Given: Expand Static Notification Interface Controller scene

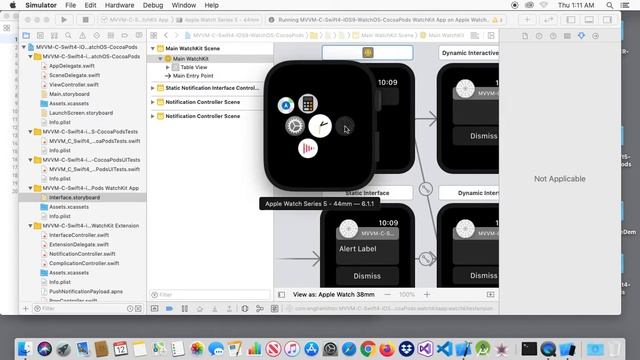Looking at the screenshot, I should [153, 88].
